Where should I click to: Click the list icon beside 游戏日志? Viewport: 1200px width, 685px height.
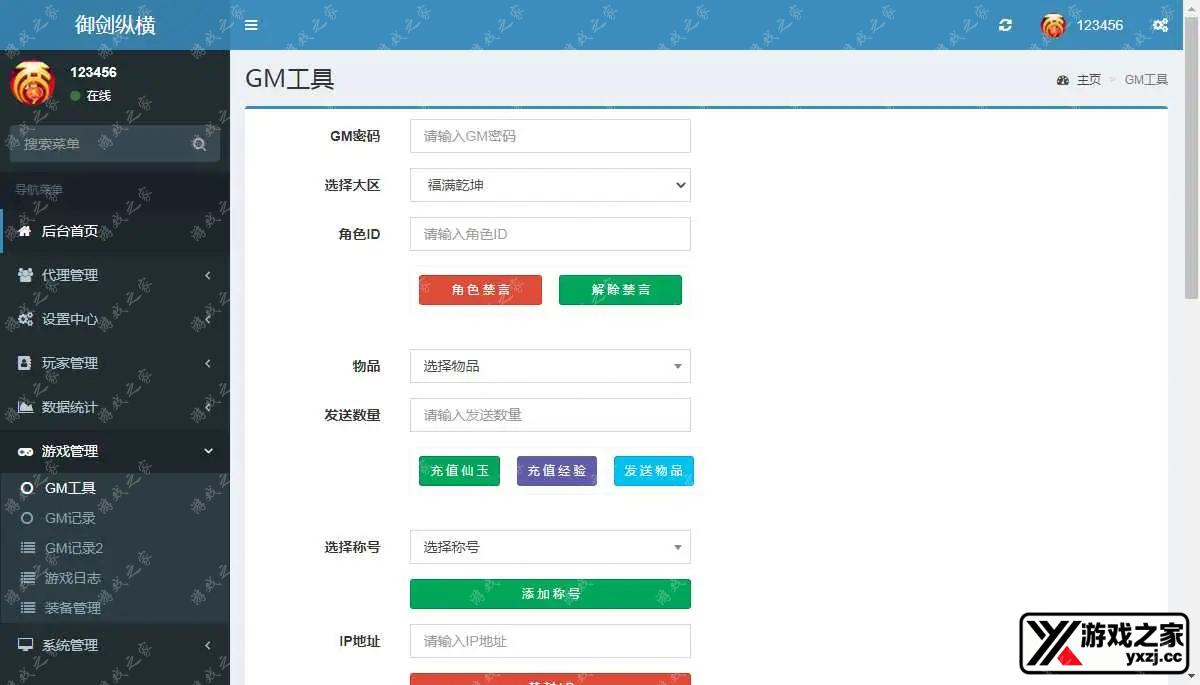(27, 578)
